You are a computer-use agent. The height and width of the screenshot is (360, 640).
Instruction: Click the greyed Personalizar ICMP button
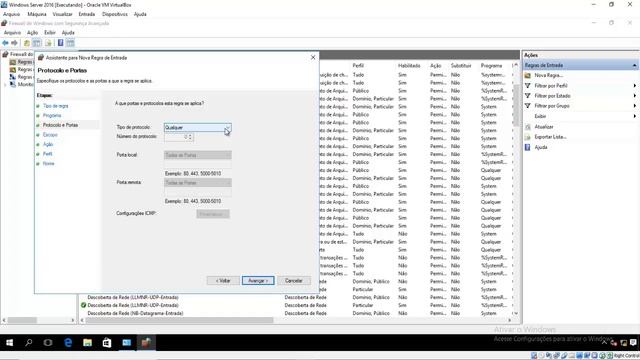pyautogui.click(x=213, y=214)
